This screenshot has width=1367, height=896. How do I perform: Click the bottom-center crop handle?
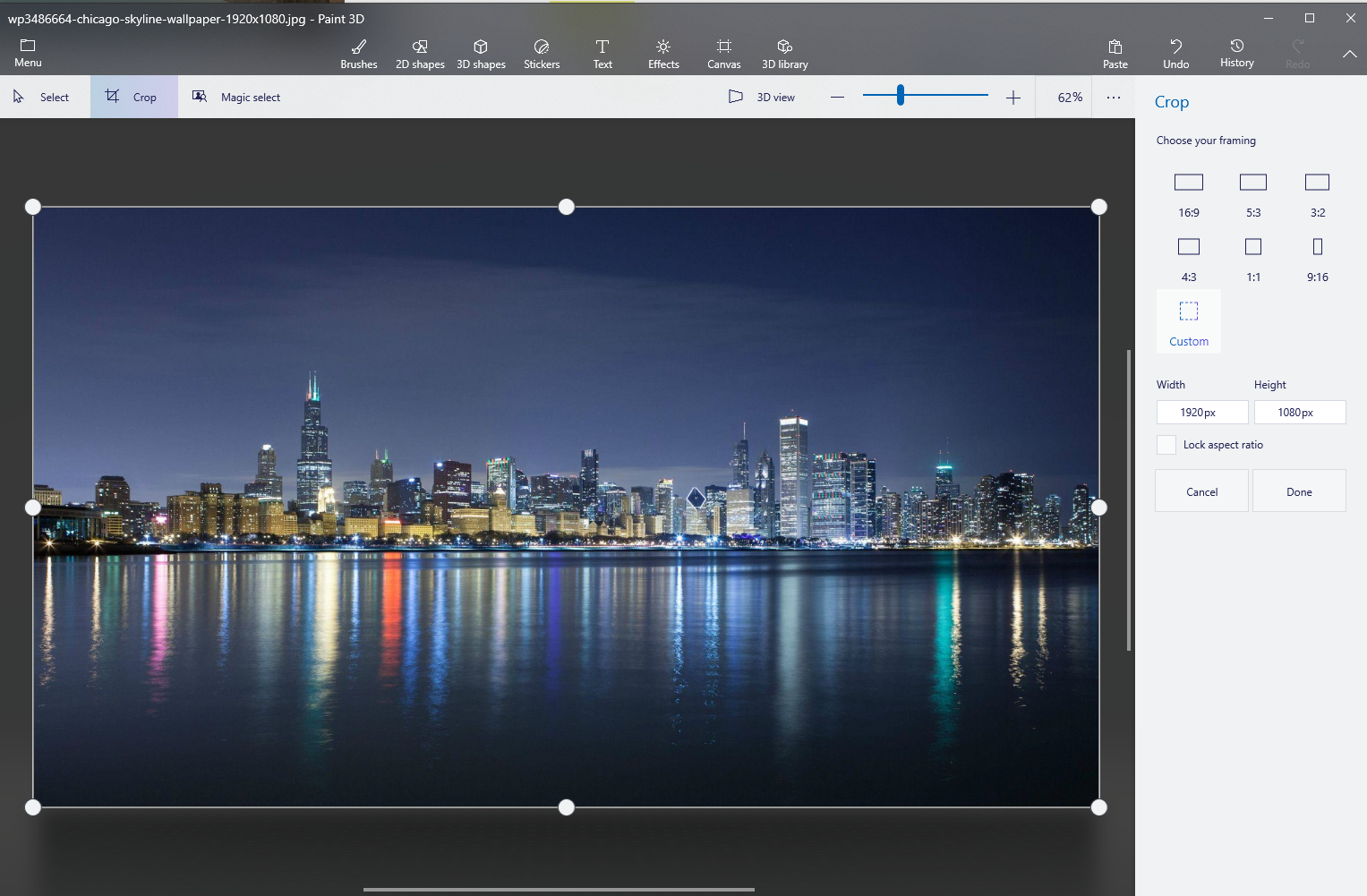pos(567,807)
